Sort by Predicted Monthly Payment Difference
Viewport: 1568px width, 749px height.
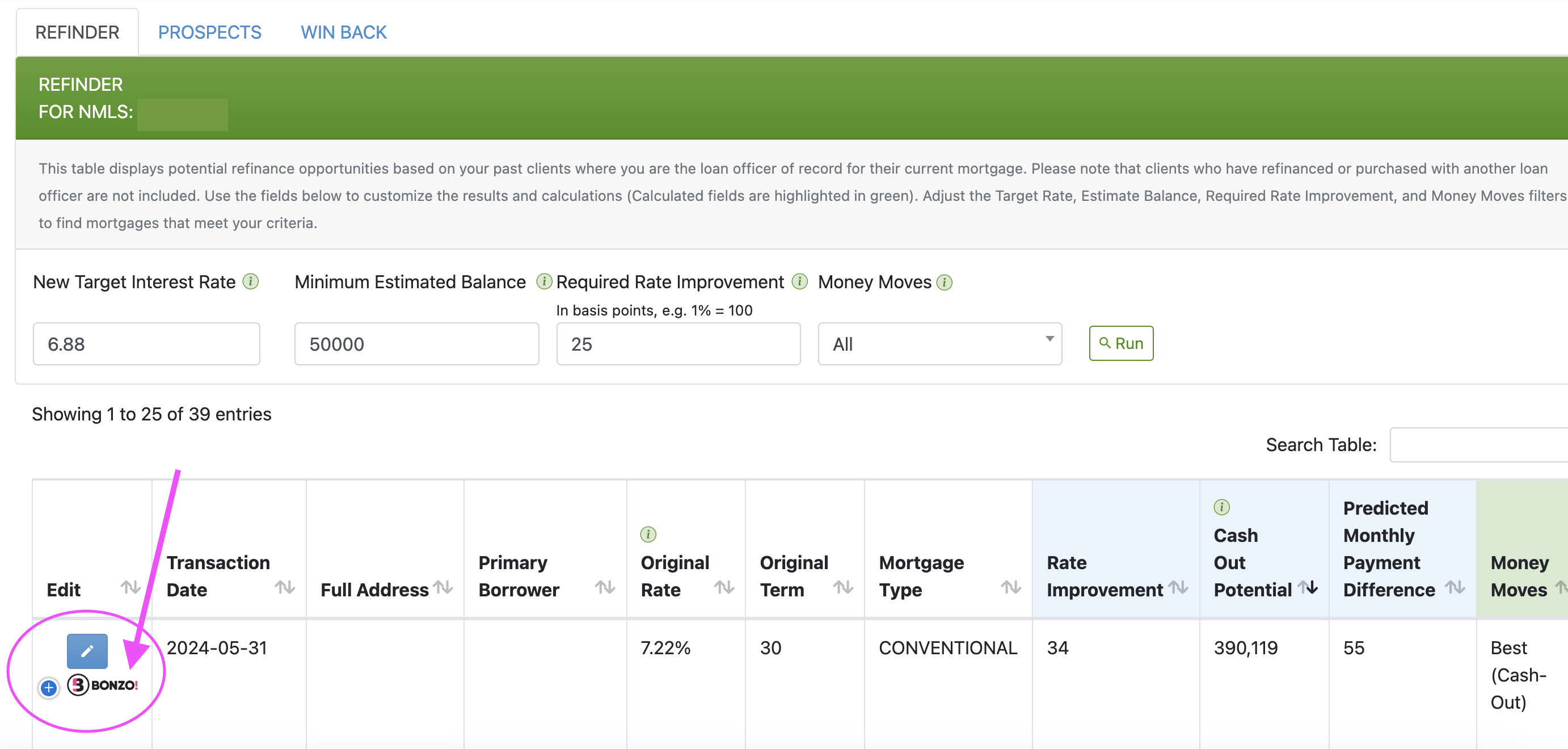pyautogui.click(x=1455, y=588)
